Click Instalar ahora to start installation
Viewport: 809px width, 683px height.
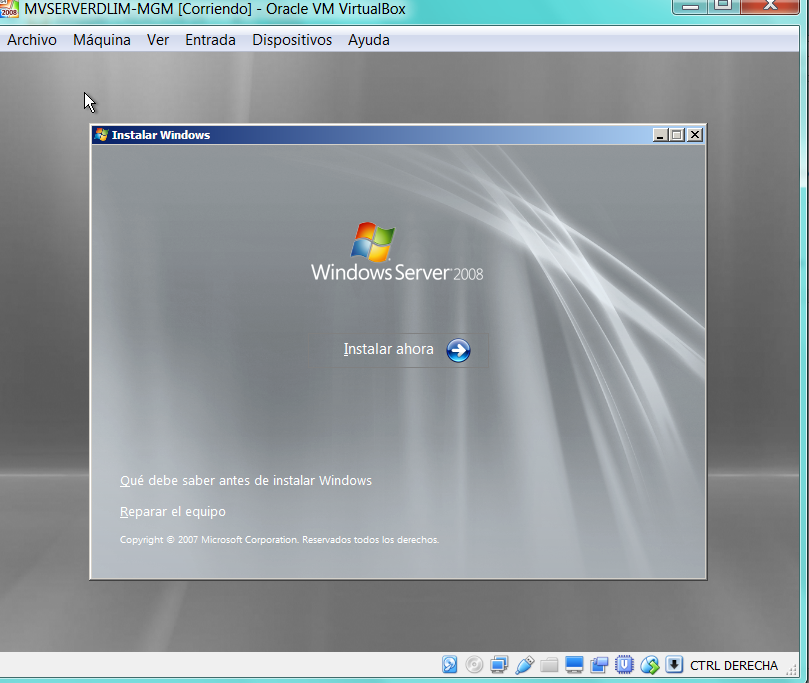tap(389, 349)
